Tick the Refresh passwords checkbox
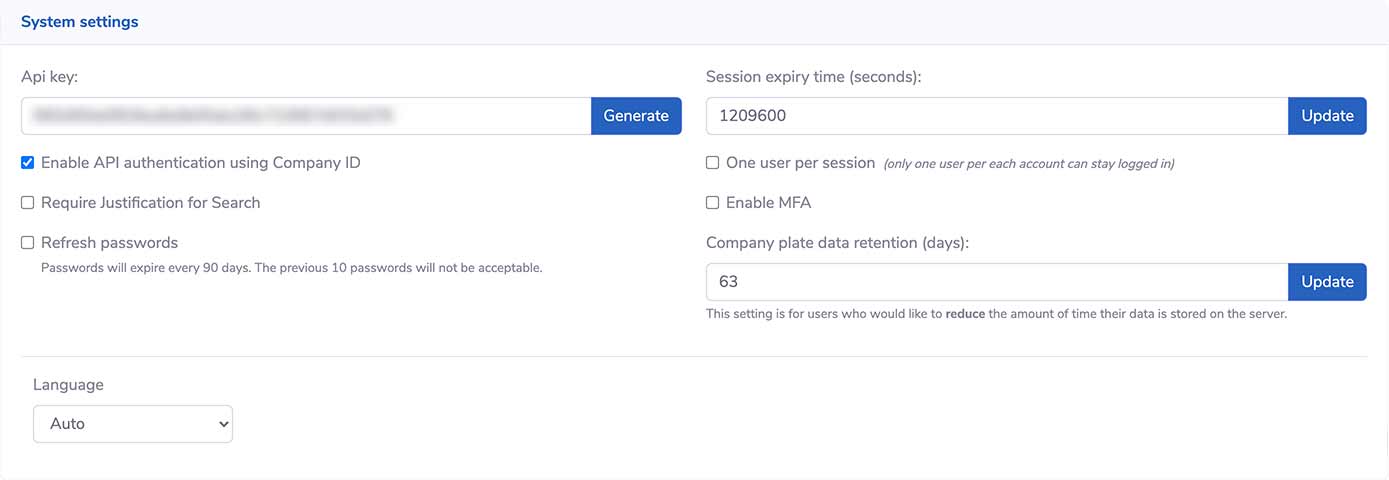Image resolution: width=1389 pixels, height=480 pixels. click(28, 243)
